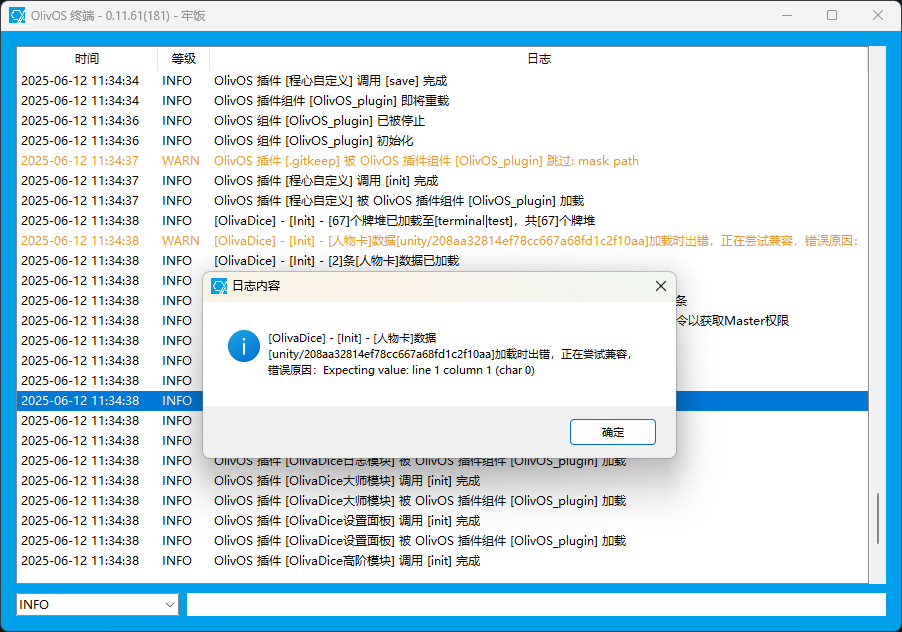
Task: Open the INFO log level dropdown
Action: pos(97,605)
